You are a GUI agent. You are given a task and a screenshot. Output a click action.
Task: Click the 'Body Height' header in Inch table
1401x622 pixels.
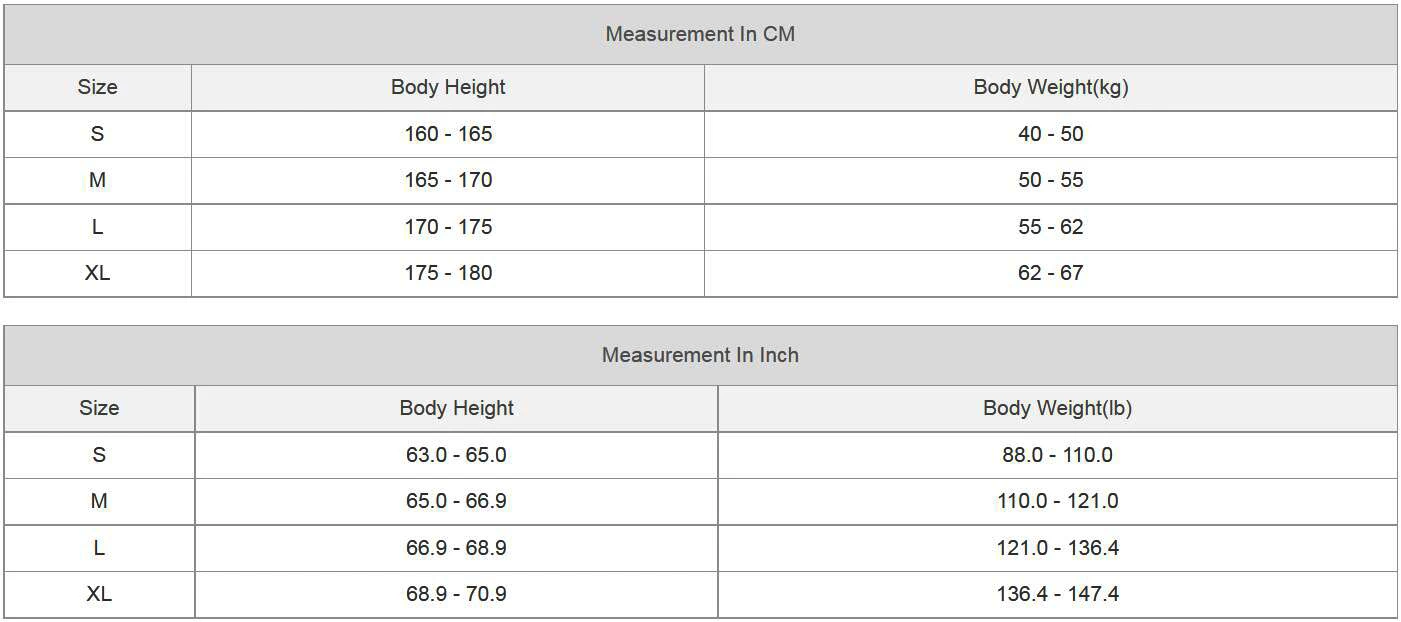click(456, 408)
